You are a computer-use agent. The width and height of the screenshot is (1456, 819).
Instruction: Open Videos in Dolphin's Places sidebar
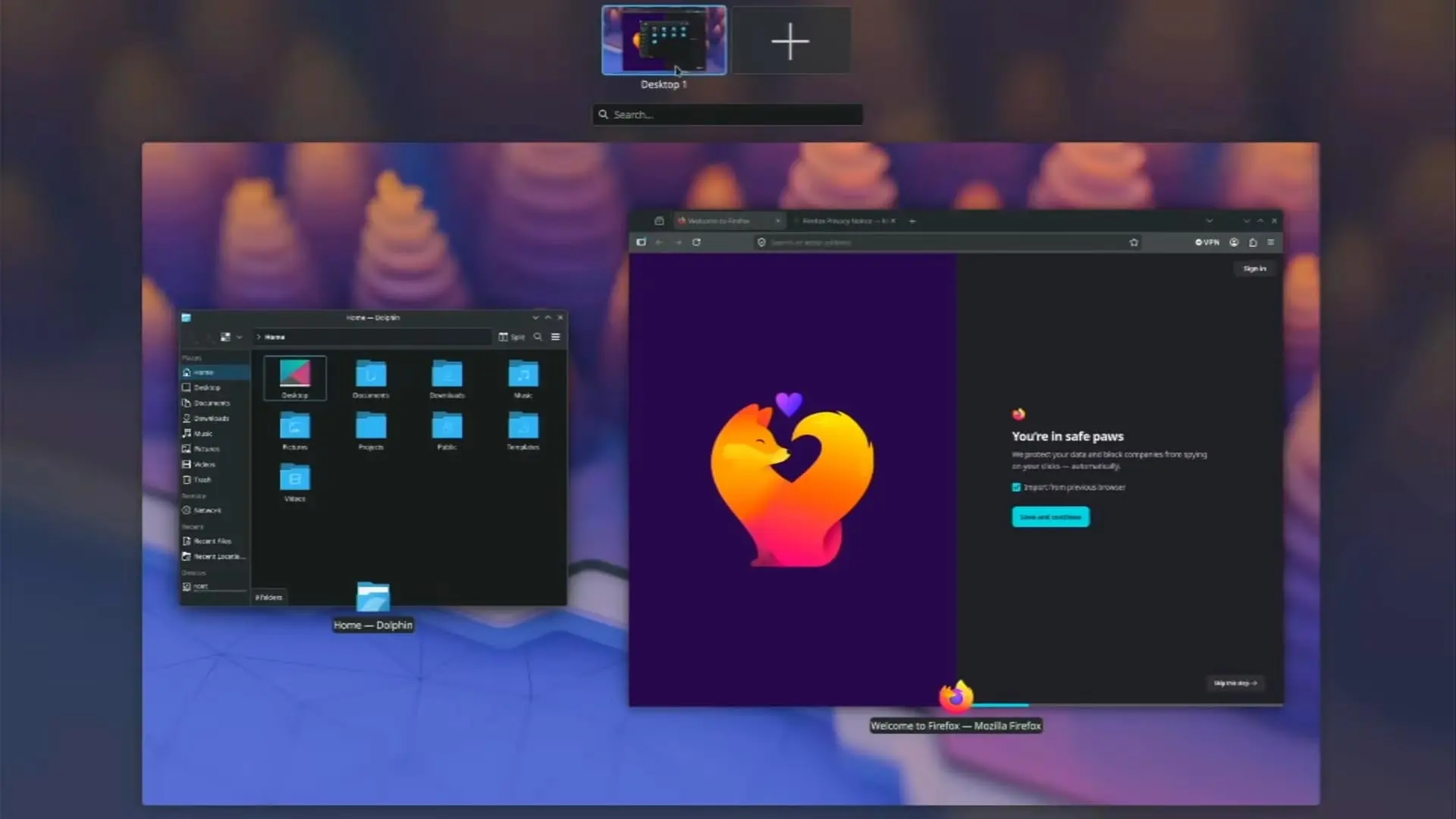click(x=215, y=464)
